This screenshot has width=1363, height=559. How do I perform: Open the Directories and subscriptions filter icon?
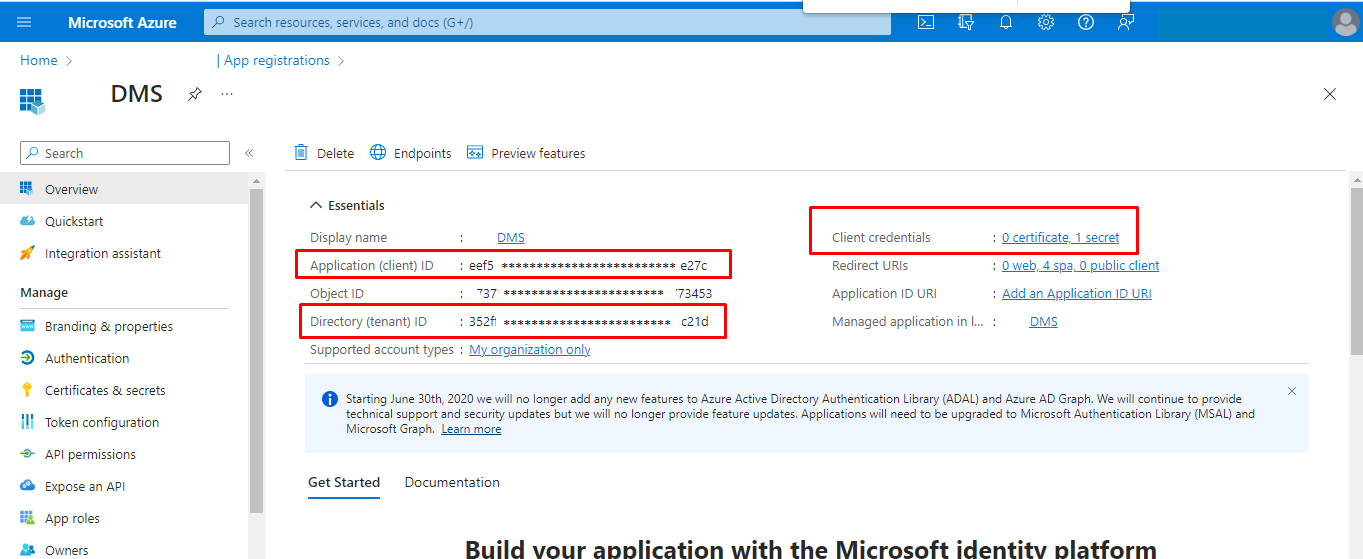click(966, 22)
